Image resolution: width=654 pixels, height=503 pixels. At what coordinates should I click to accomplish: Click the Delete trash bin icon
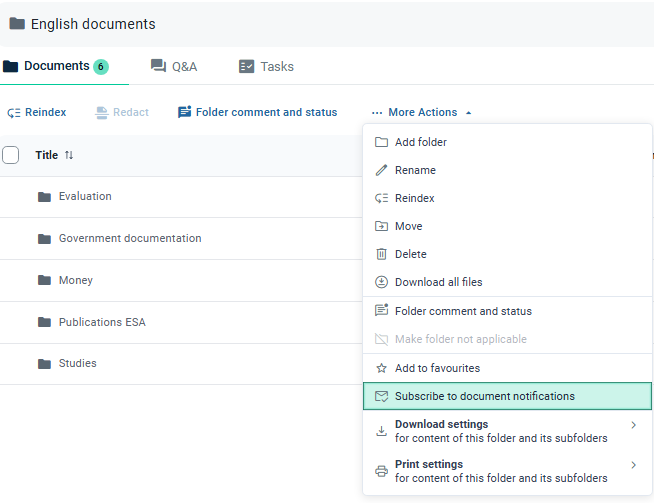(x=381, y=254)
